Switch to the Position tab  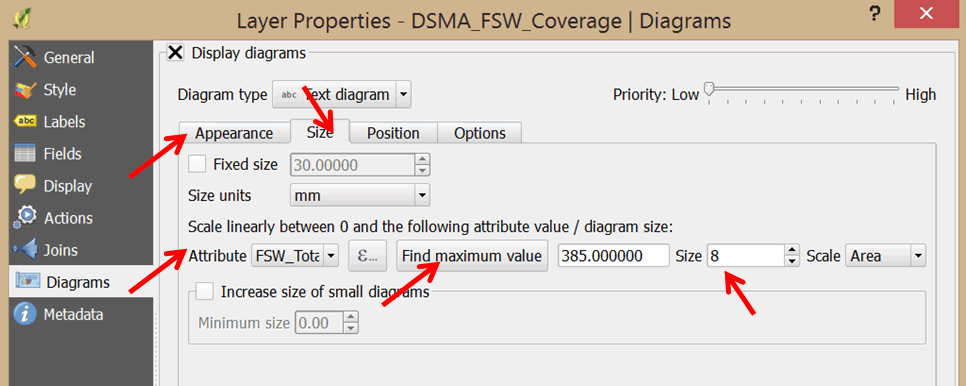click(393, 133)
